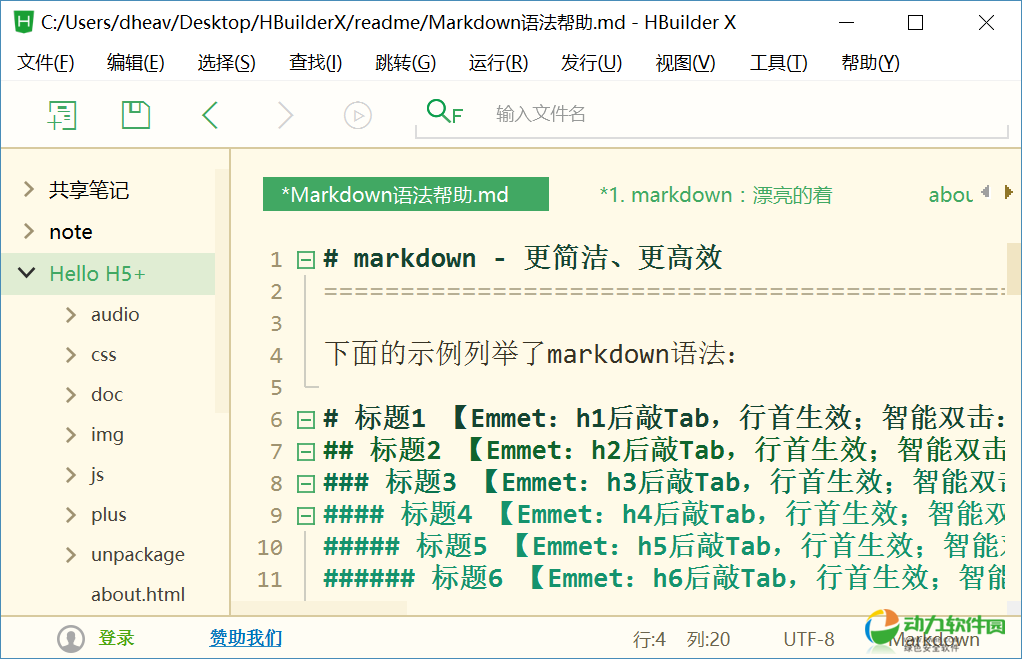Click the forward navigation arrow icon
This screenshot has width=1022, height=659.
click(285, 115)
